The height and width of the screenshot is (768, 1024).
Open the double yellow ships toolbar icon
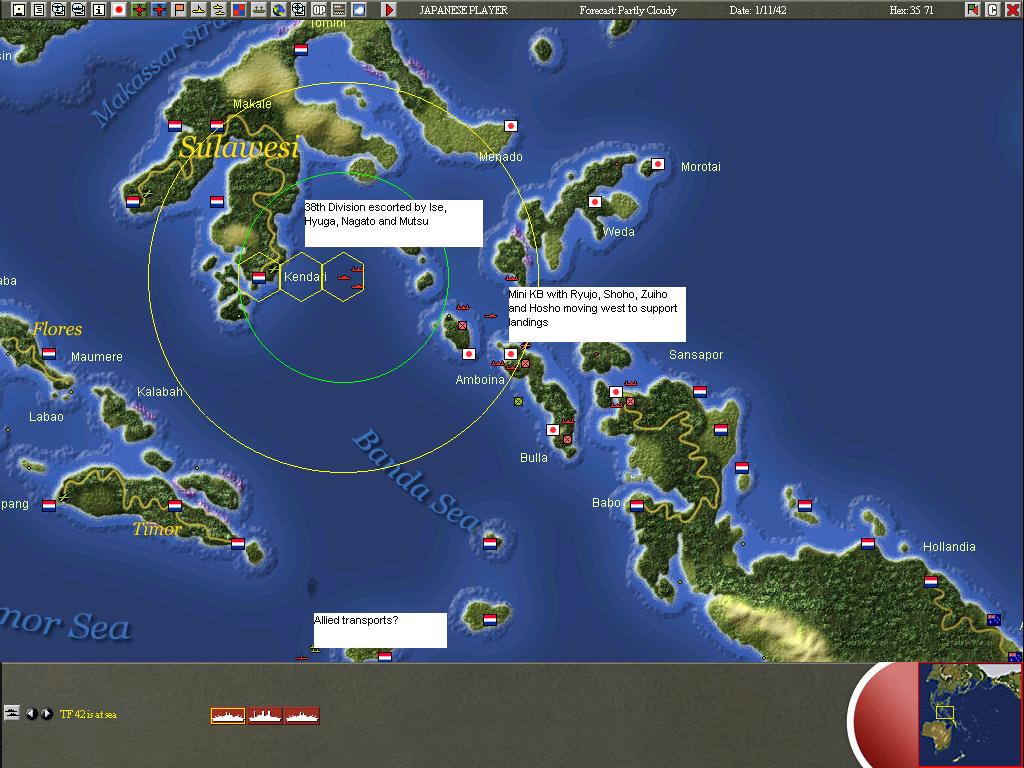219,9
